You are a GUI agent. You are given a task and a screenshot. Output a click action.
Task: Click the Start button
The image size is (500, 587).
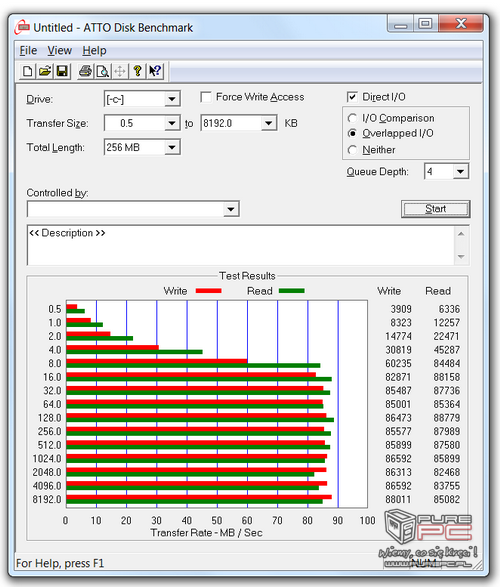click(x=436, y=209)
